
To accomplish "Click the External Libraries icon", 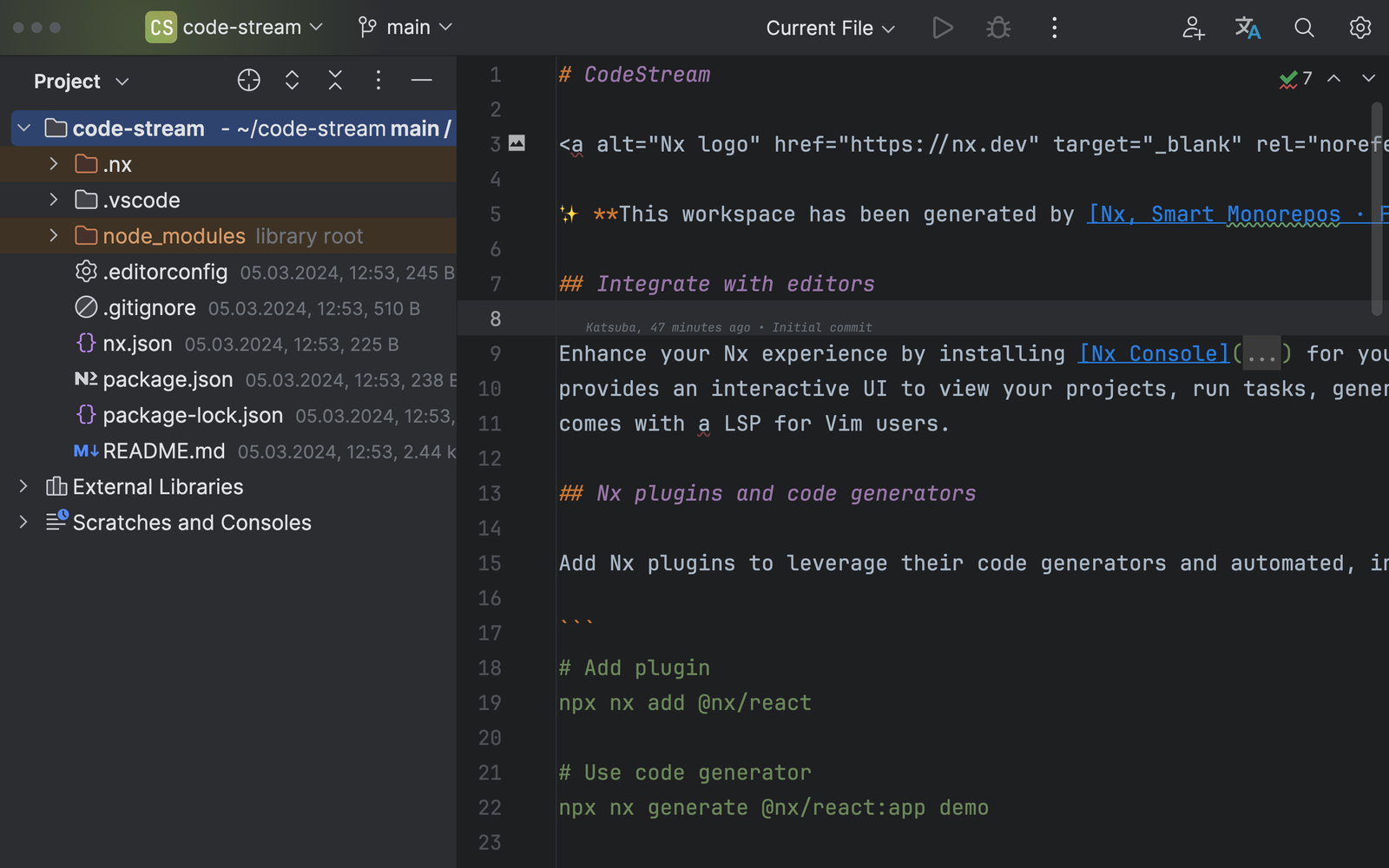I will 56,486.
